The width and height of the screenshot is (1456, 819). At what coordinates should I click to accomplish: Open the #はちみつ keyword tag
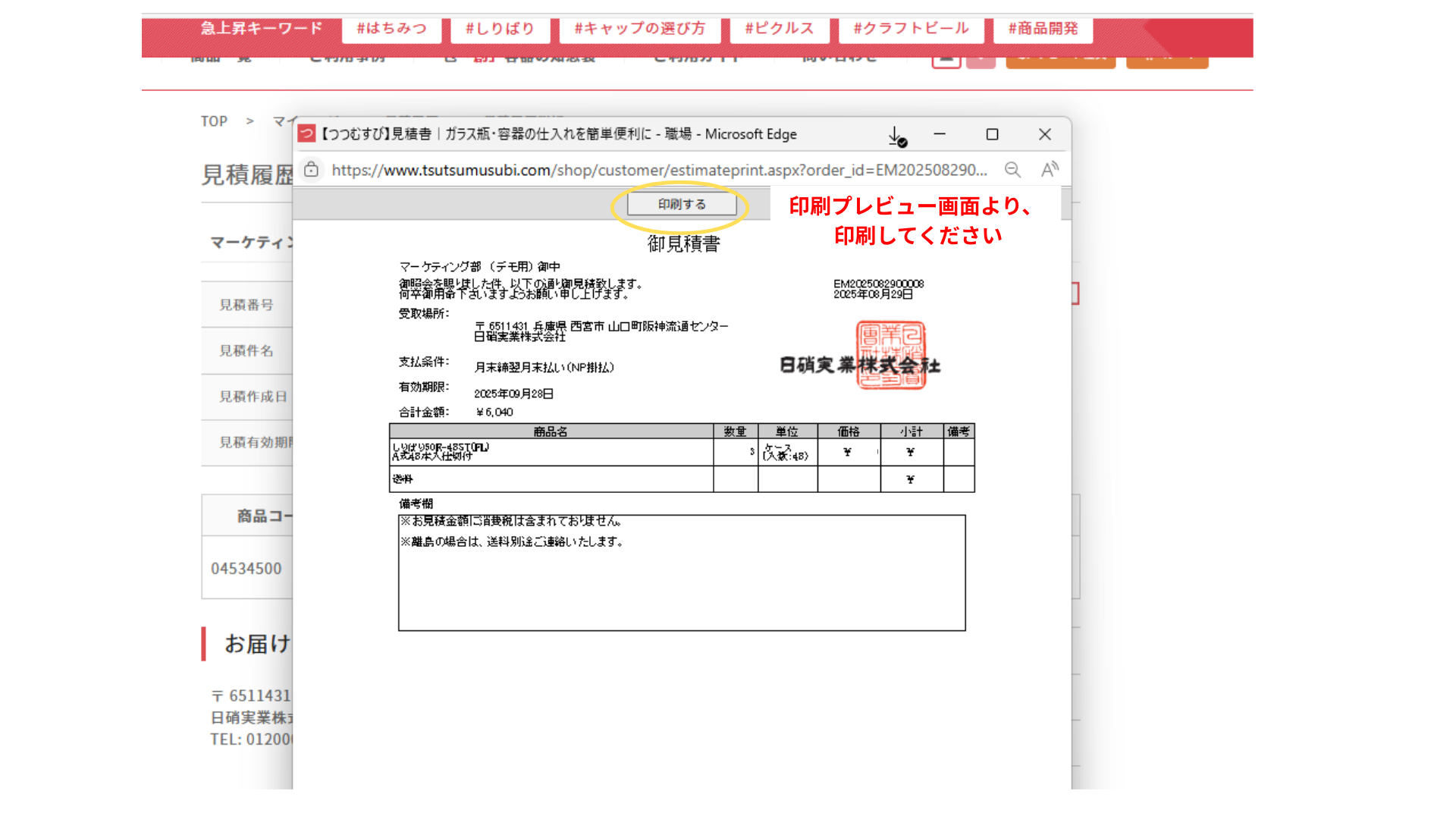(x=391, y=29)
